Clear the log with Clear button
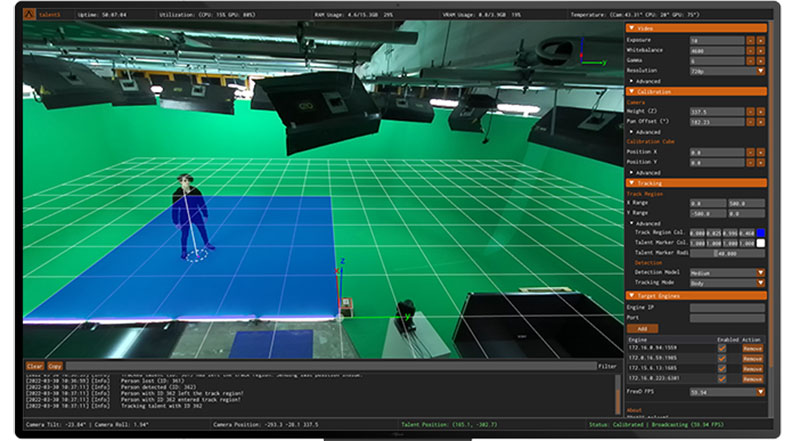The width and height of the screenshot is (800, 441). click(x=35, y=366)
